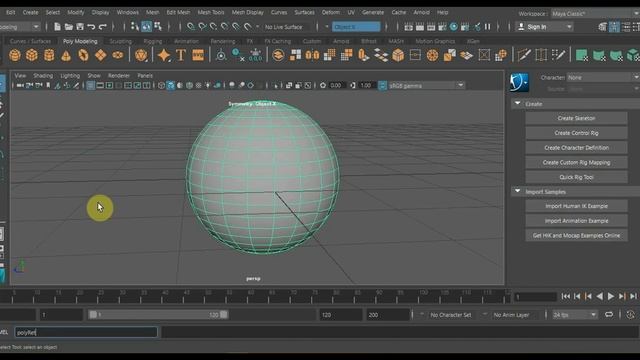Switch to the Rigging shelf tab

pyautogui.click(x=153, y=41)
